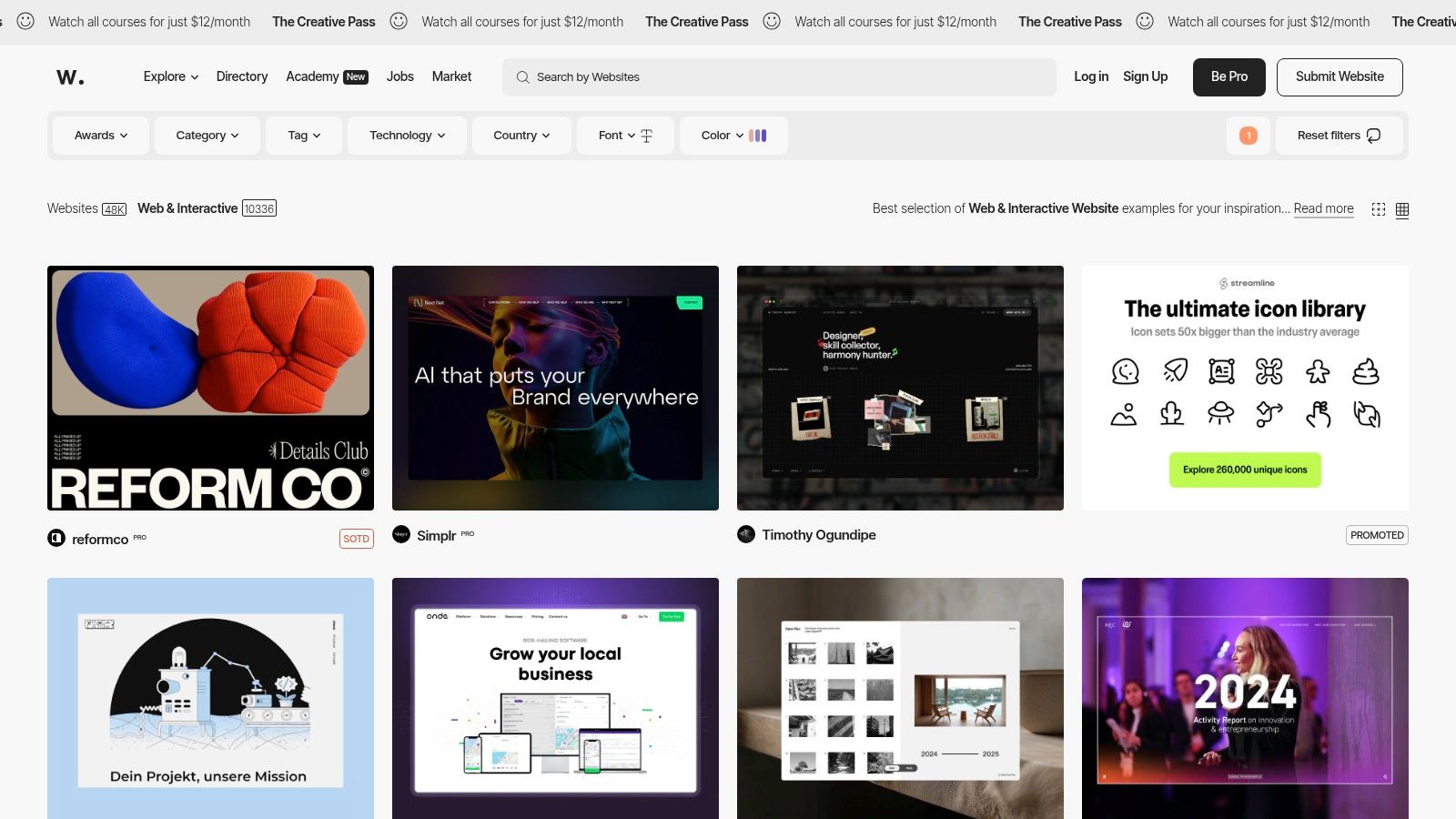The image size is (1456, 819).
Task: Click the Search by Websites field
Action: click(x=779, y=77)
